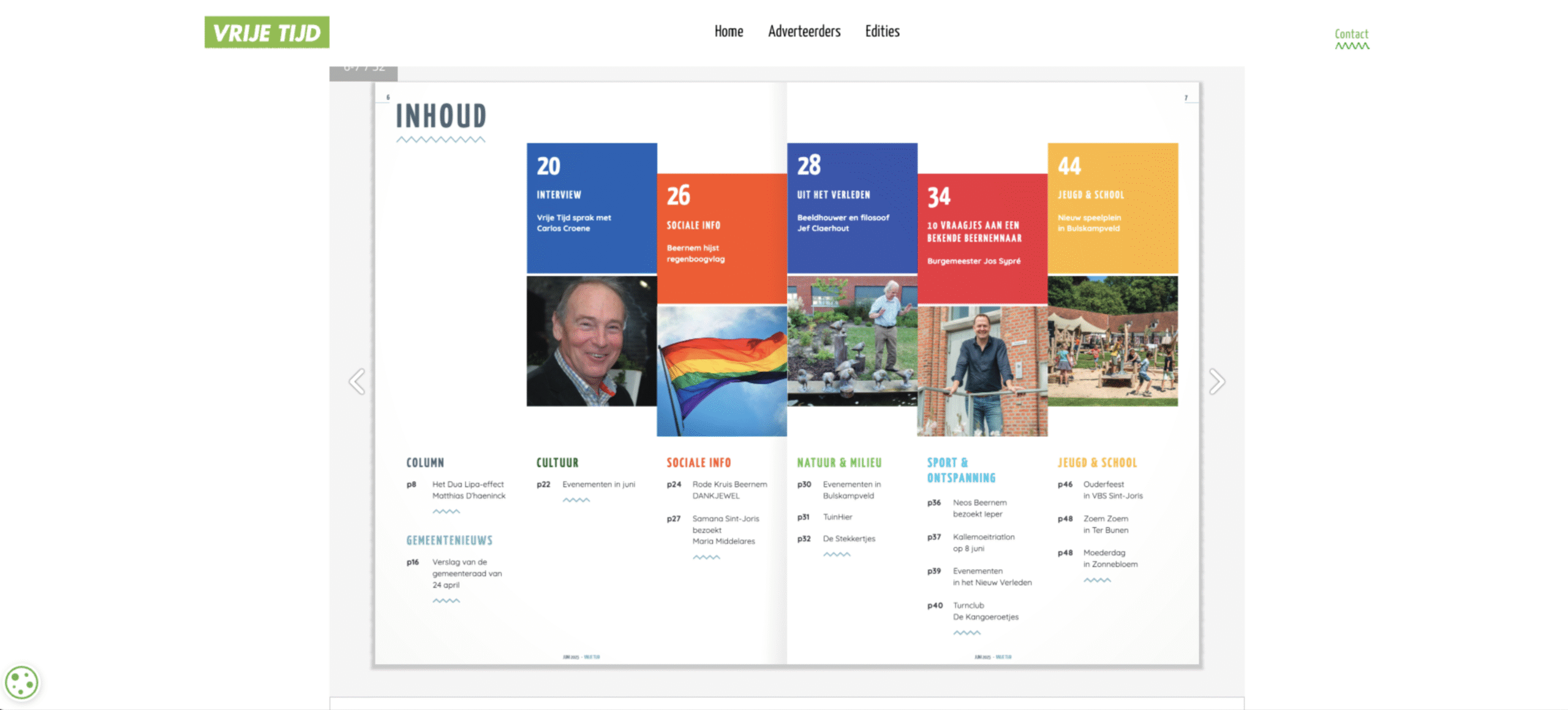This screenshot has height=710, width=1568.
Task: Go to next magazine page arrow
Action: (x=1216, y=381)
